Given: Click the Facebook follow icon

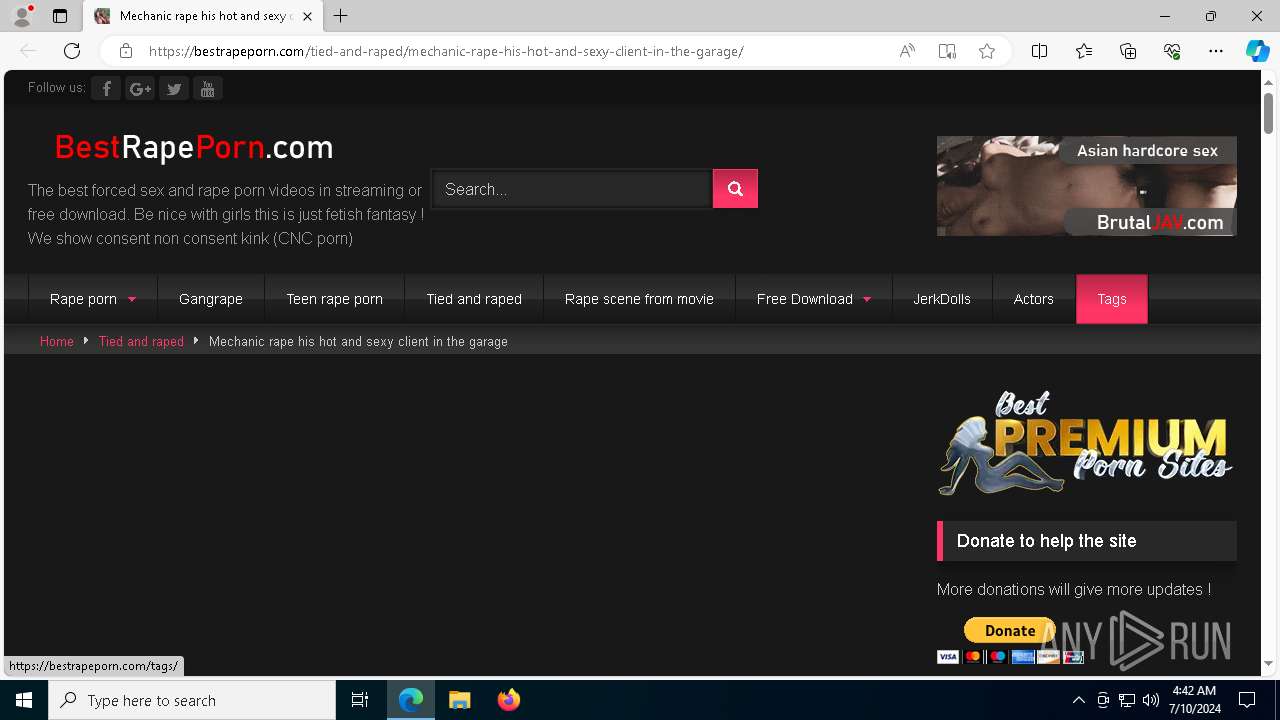Looking at the screenshot, I should [x=106, y=89].
